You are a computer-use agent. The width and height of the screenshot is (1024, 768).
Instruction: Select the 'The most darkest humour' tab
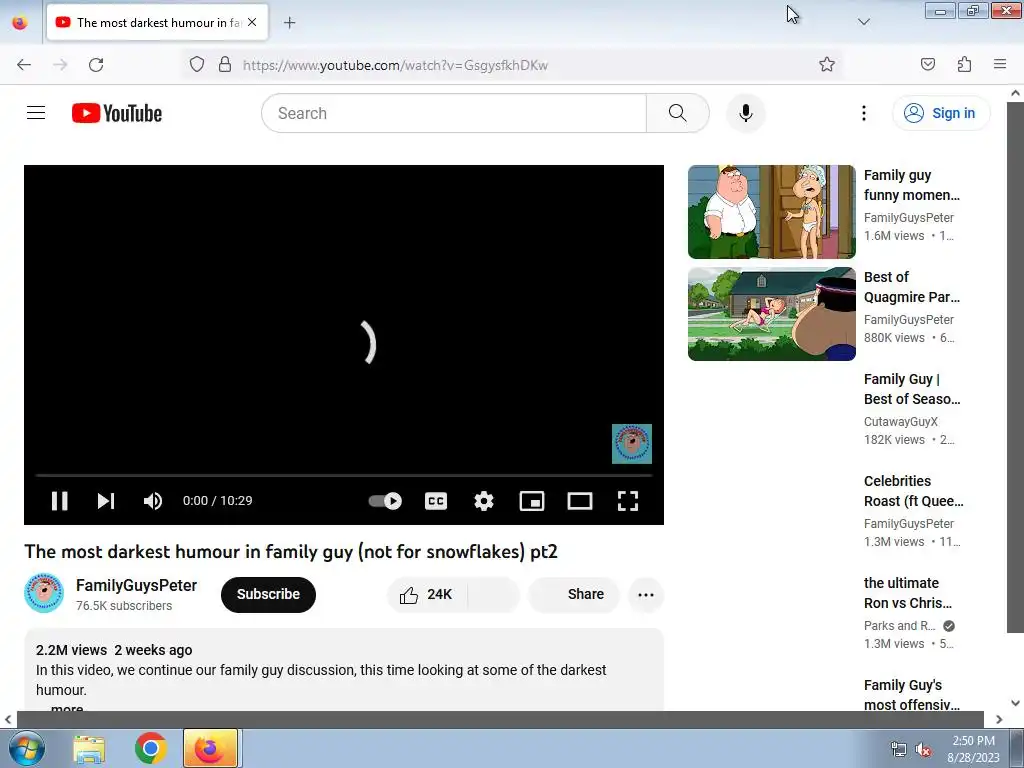coord(157,22)
